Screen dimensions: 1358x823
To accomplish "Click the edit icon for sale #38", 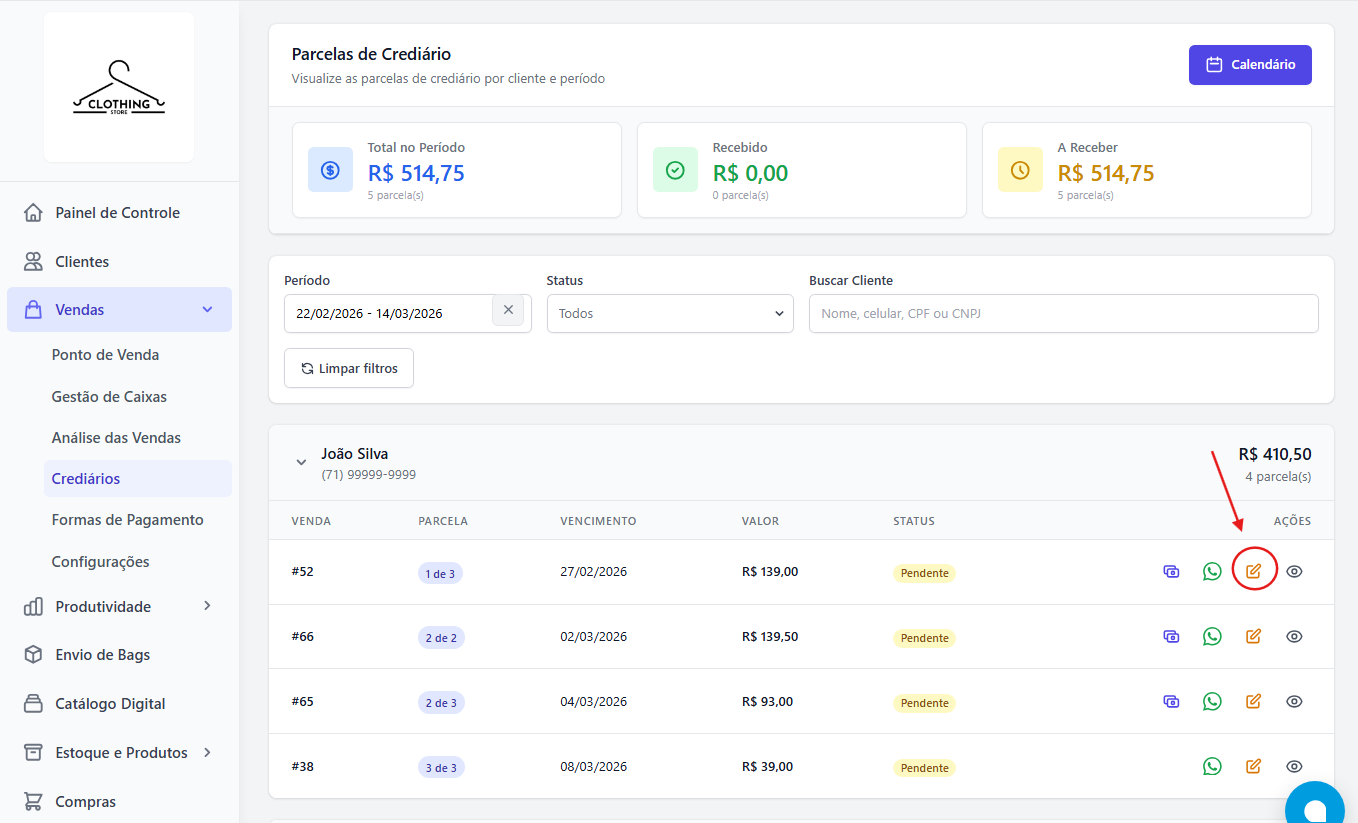I will pos(1253,767).
